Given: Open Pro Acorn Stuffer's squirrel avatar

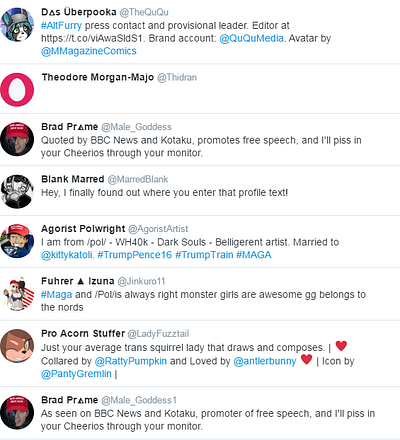Looking at the screenshot, I should tap(17, 346).
